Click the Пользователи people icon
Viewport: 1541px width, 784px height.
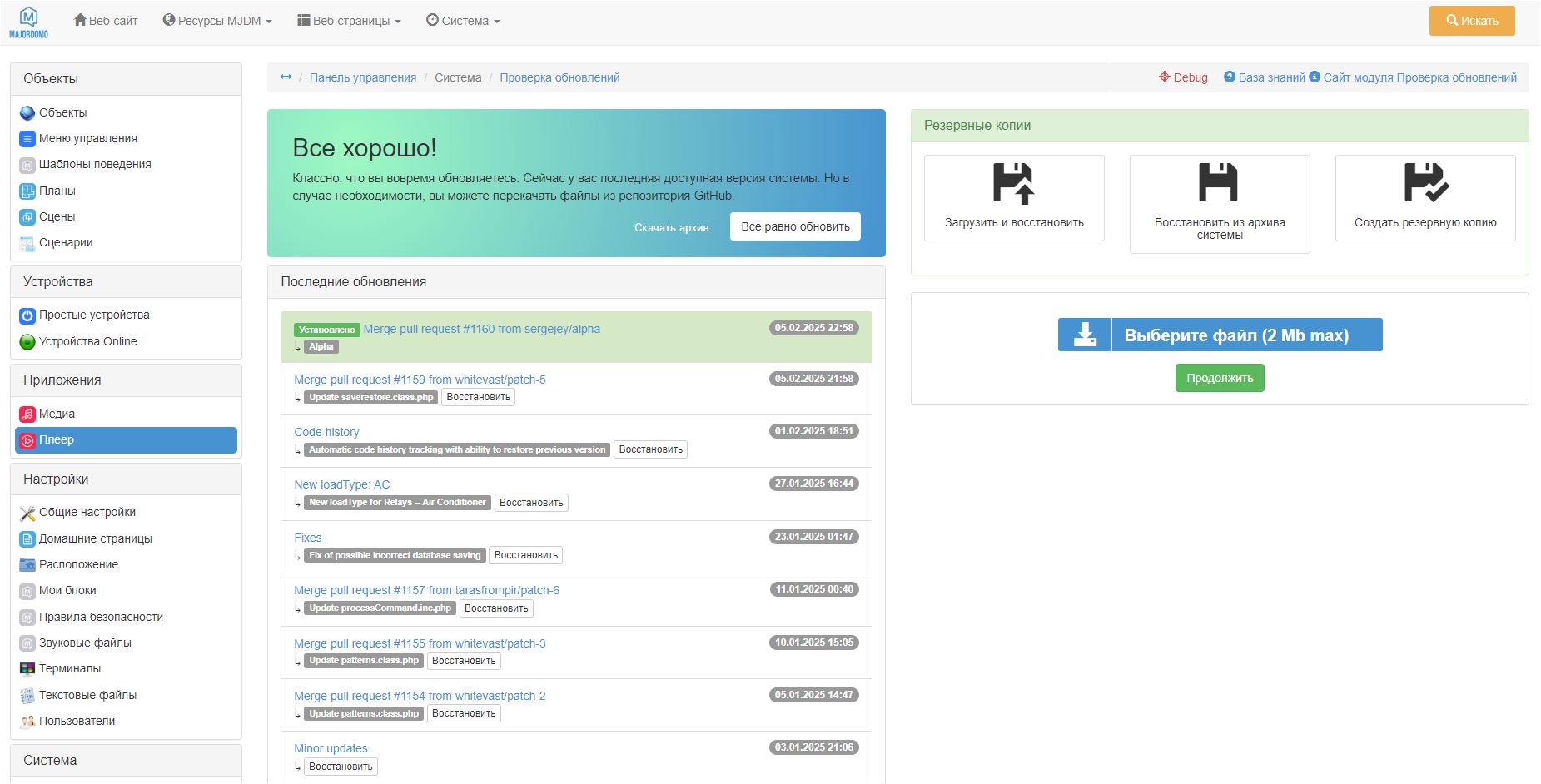click(x=27, y=722)
